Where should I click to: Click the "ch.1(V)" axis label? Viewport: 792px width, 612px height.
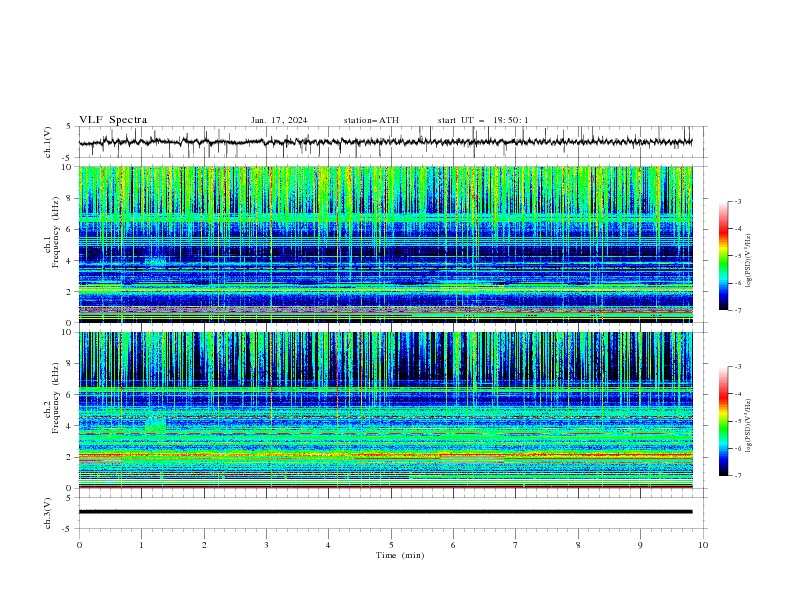(x=48, y=142)
